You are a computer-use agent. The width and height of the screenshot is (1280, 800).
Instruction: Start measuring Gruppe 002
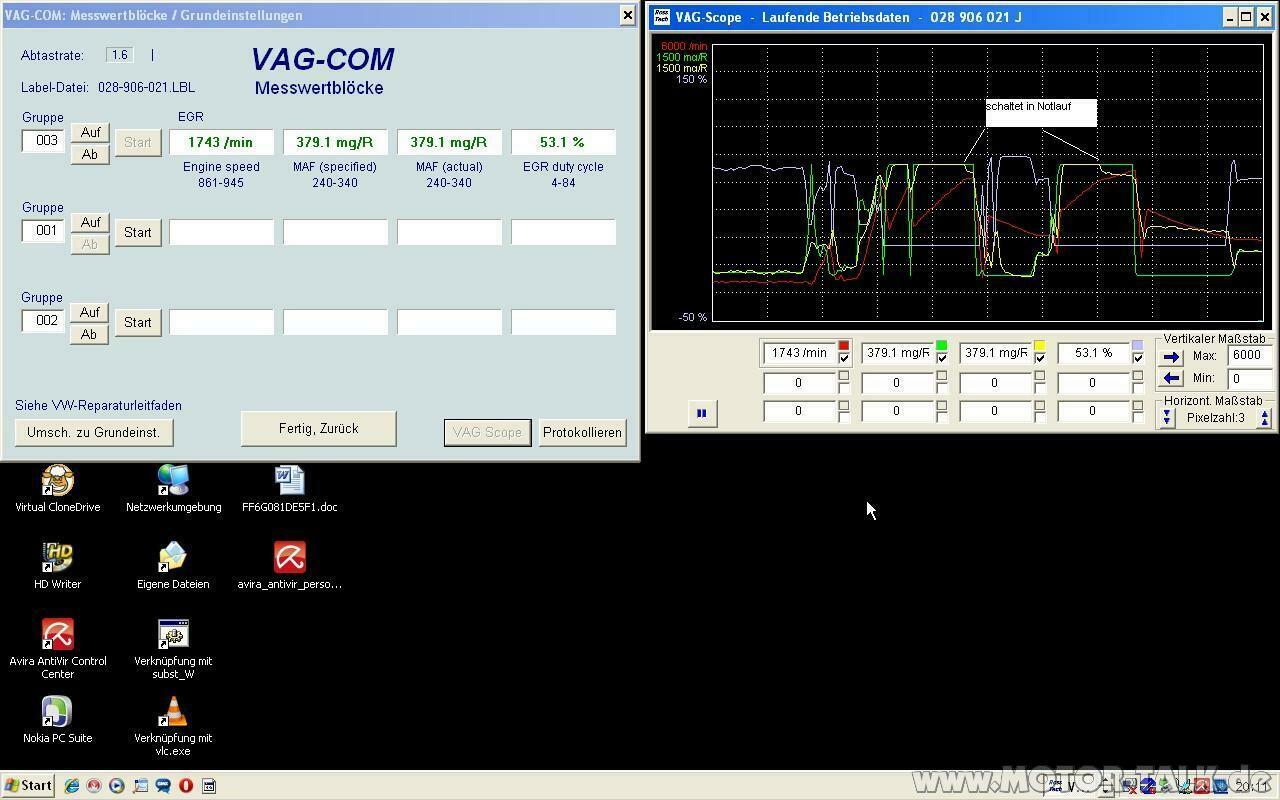coord(138,322)
